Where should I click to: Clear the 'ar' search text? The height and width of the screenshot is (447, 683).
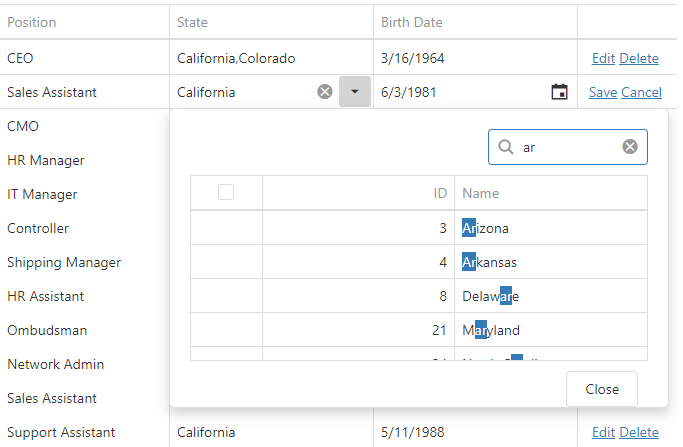(630, 147)
